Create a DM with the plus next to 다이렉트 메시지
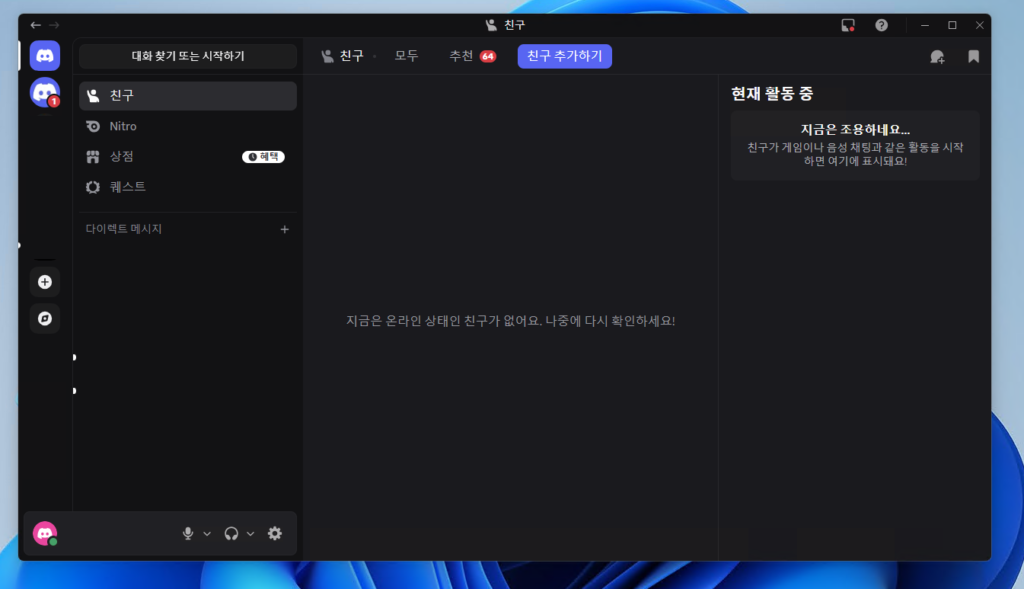The height and width of the screenshot is (589, 1024). (284, 229)
